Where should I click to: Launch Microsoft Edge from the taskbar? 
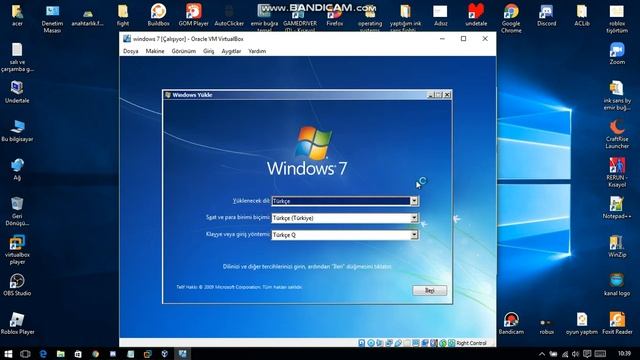point(43,353)
